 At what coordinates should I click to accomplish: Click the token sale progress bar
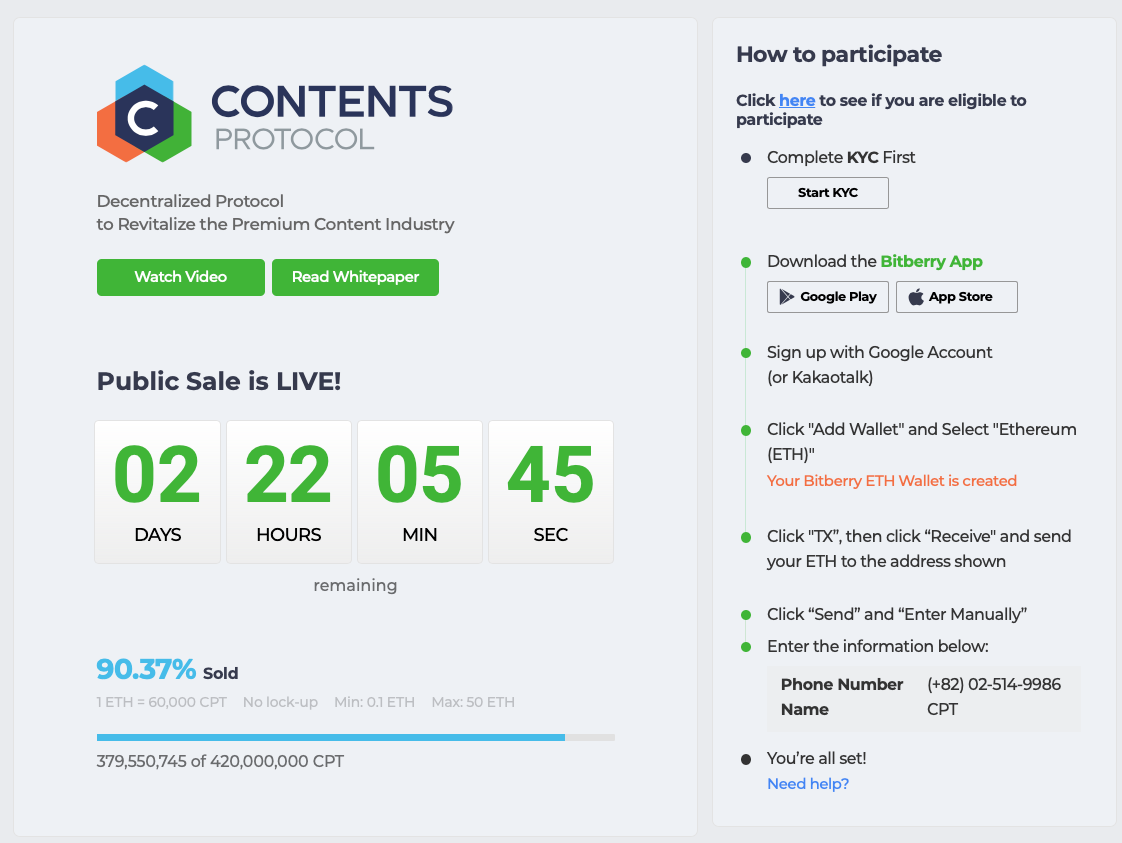pyautogui.click(x=356, y=737)
